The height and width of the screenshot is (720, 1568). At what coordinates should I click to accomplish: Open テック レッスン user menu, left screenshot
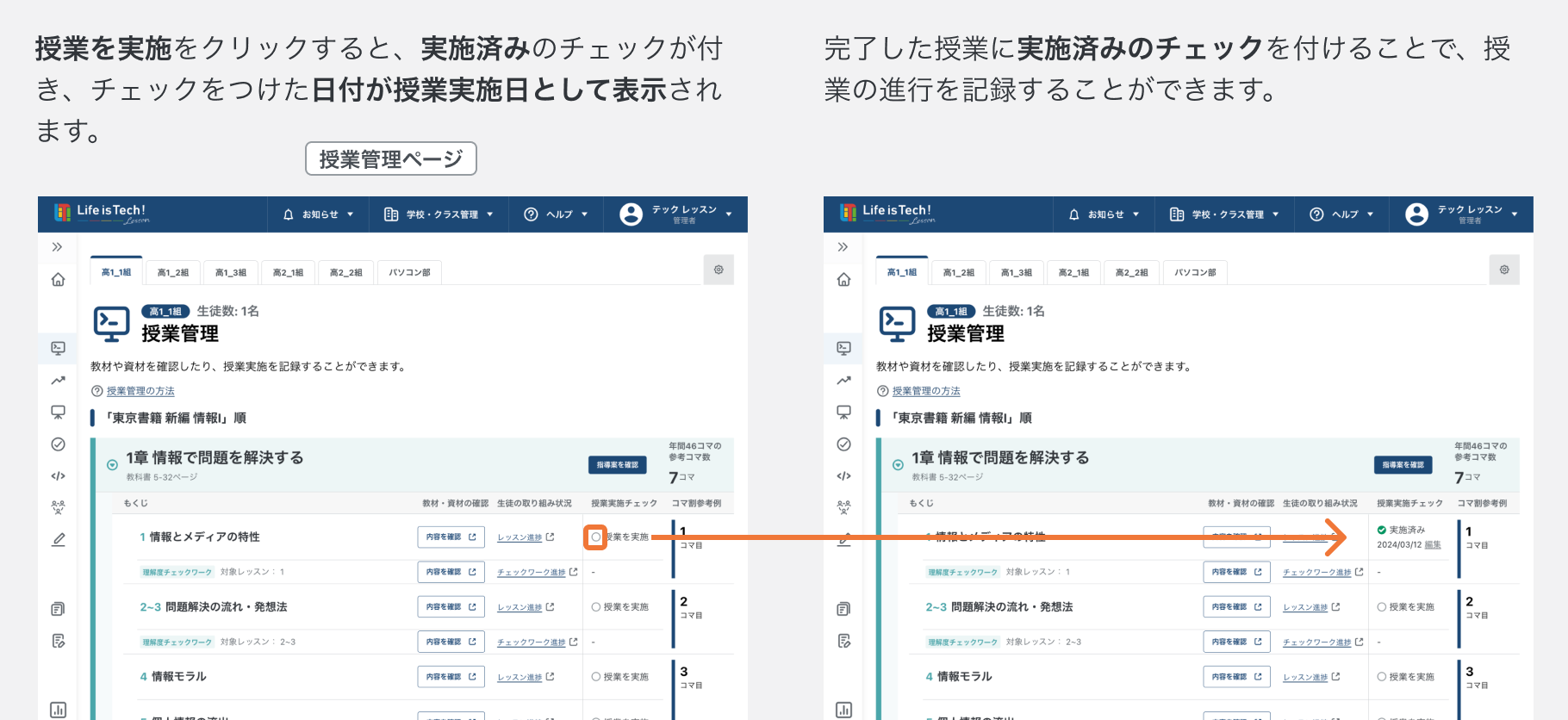676,214
